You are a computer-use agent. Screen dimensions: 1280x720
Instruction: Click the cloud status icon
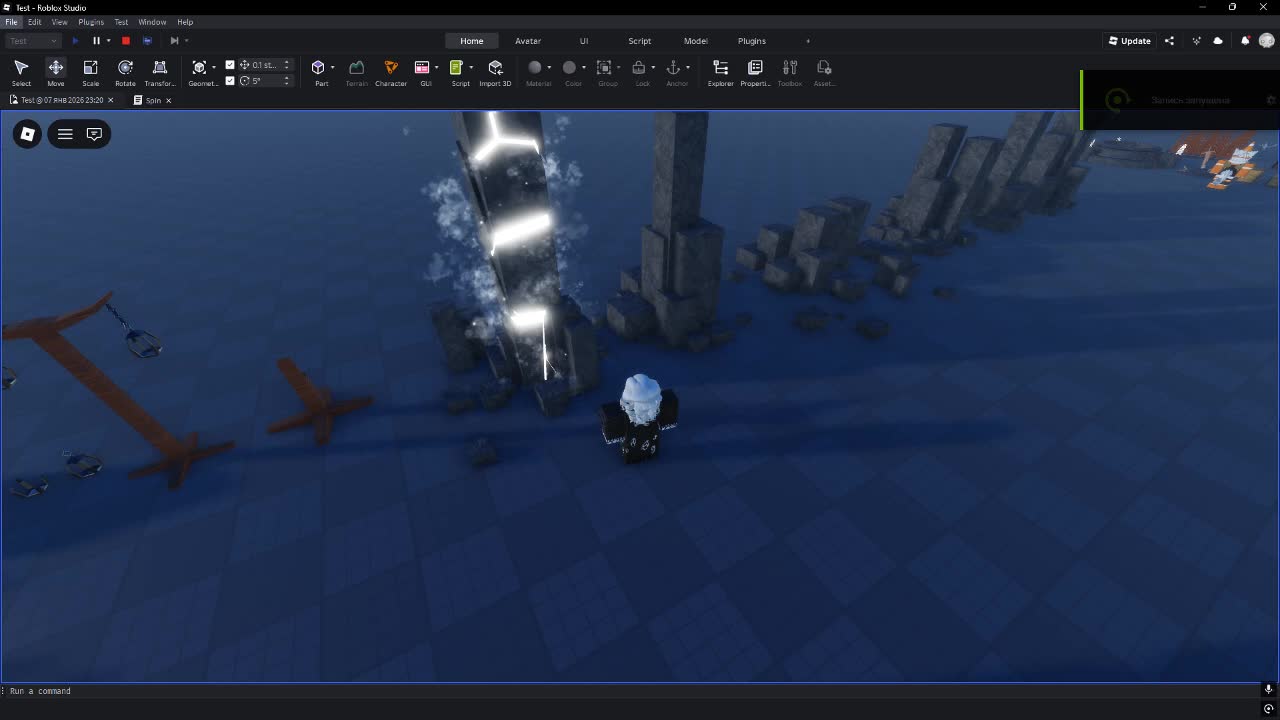tap(1218, 41)
